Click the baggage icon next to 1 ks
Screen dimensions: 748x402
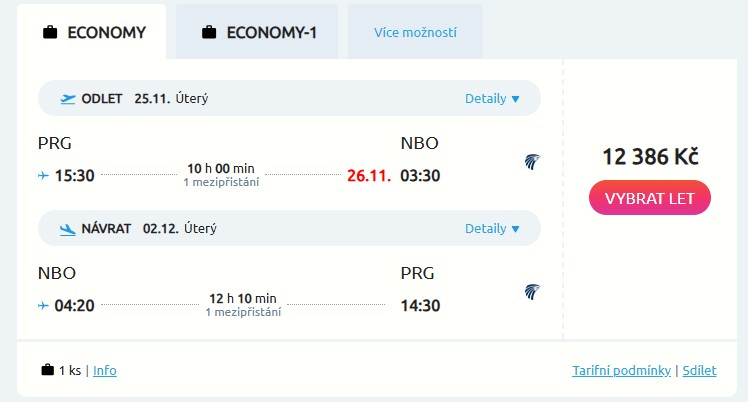click(47, 370)
